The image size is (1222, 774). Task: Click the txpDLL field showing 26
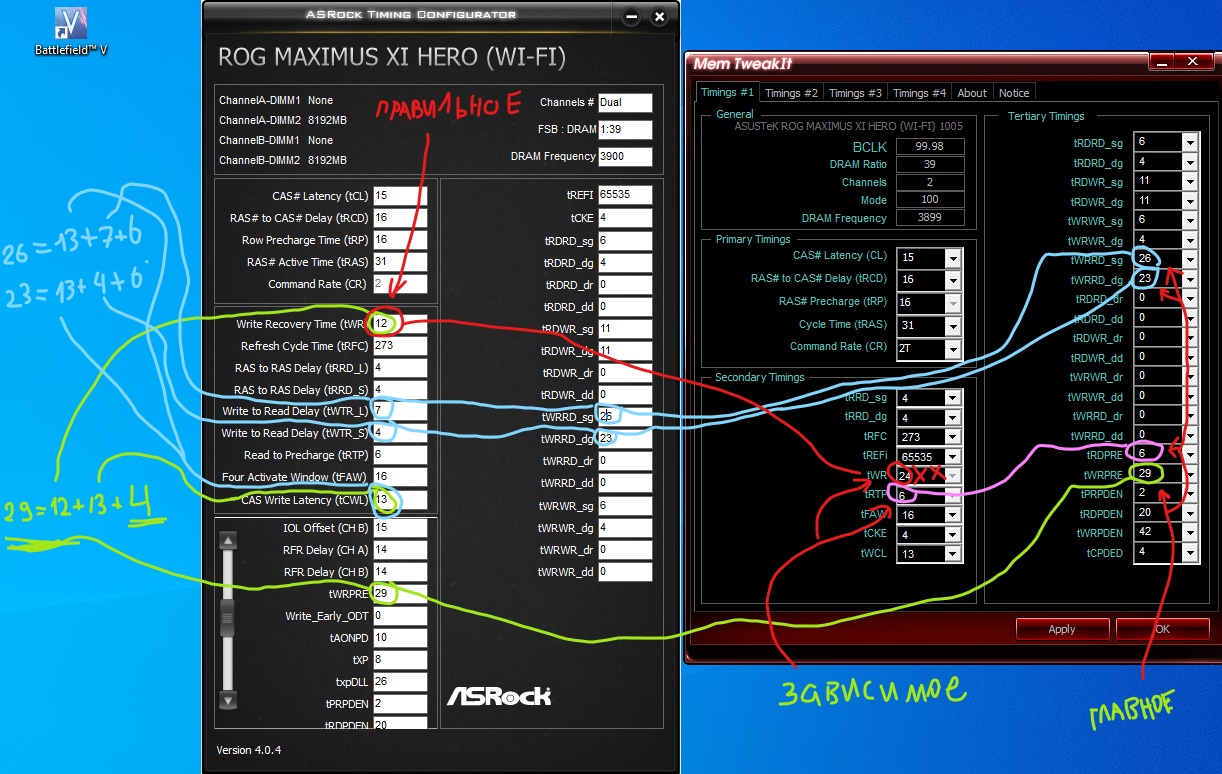[399, 681]
